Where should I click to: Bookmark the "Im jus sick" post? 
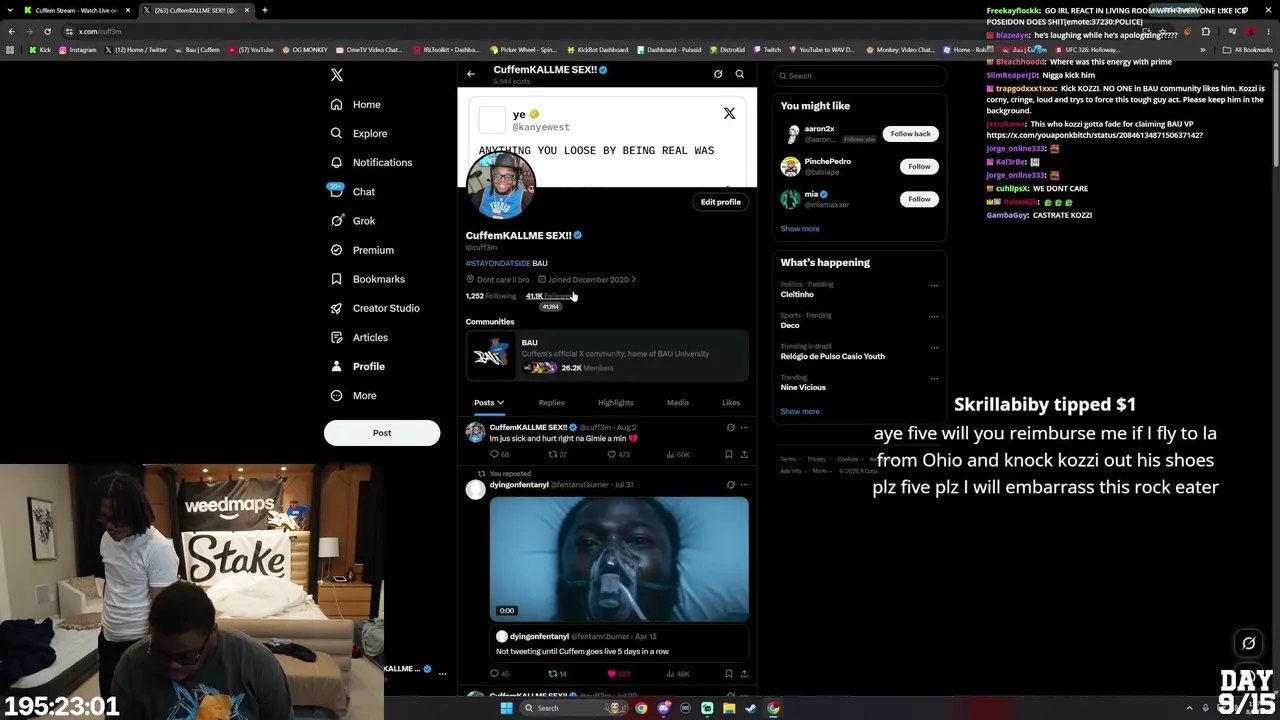click(x=728, y=454)
